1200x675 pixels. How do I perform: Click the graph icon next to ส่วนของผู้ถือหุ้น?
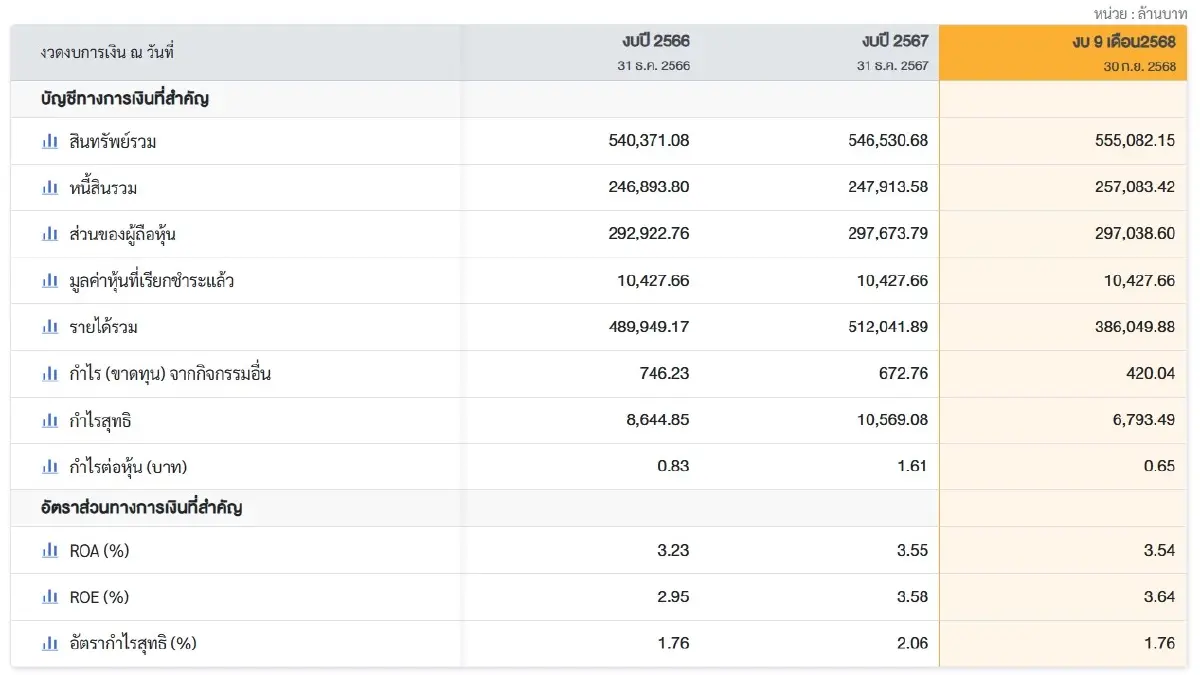click(50, 234)
